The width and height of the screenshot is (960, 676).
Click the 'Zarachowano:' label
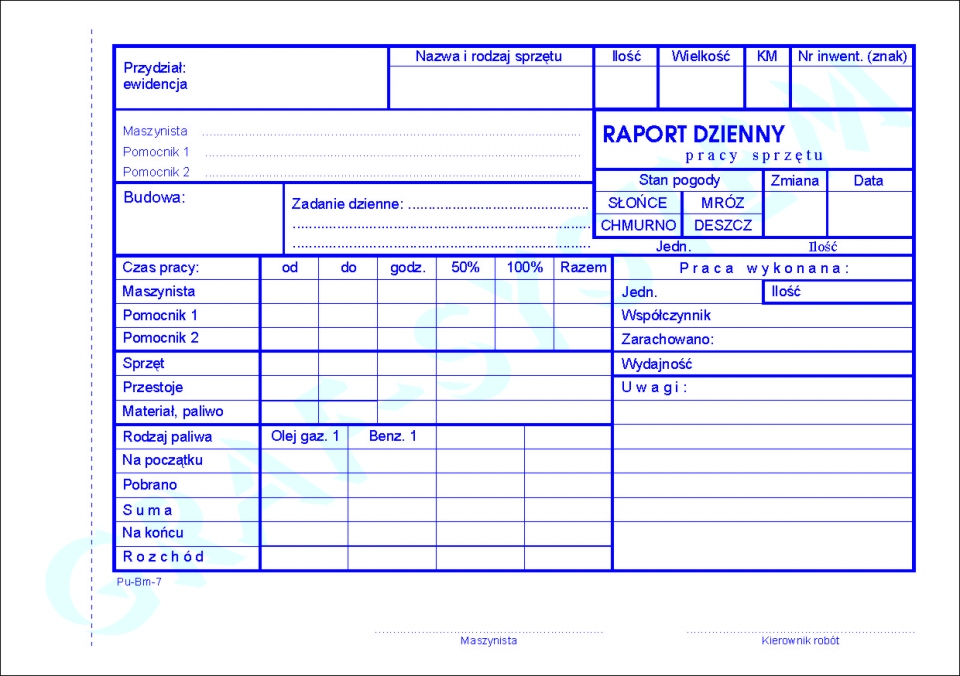pos(667,339)
